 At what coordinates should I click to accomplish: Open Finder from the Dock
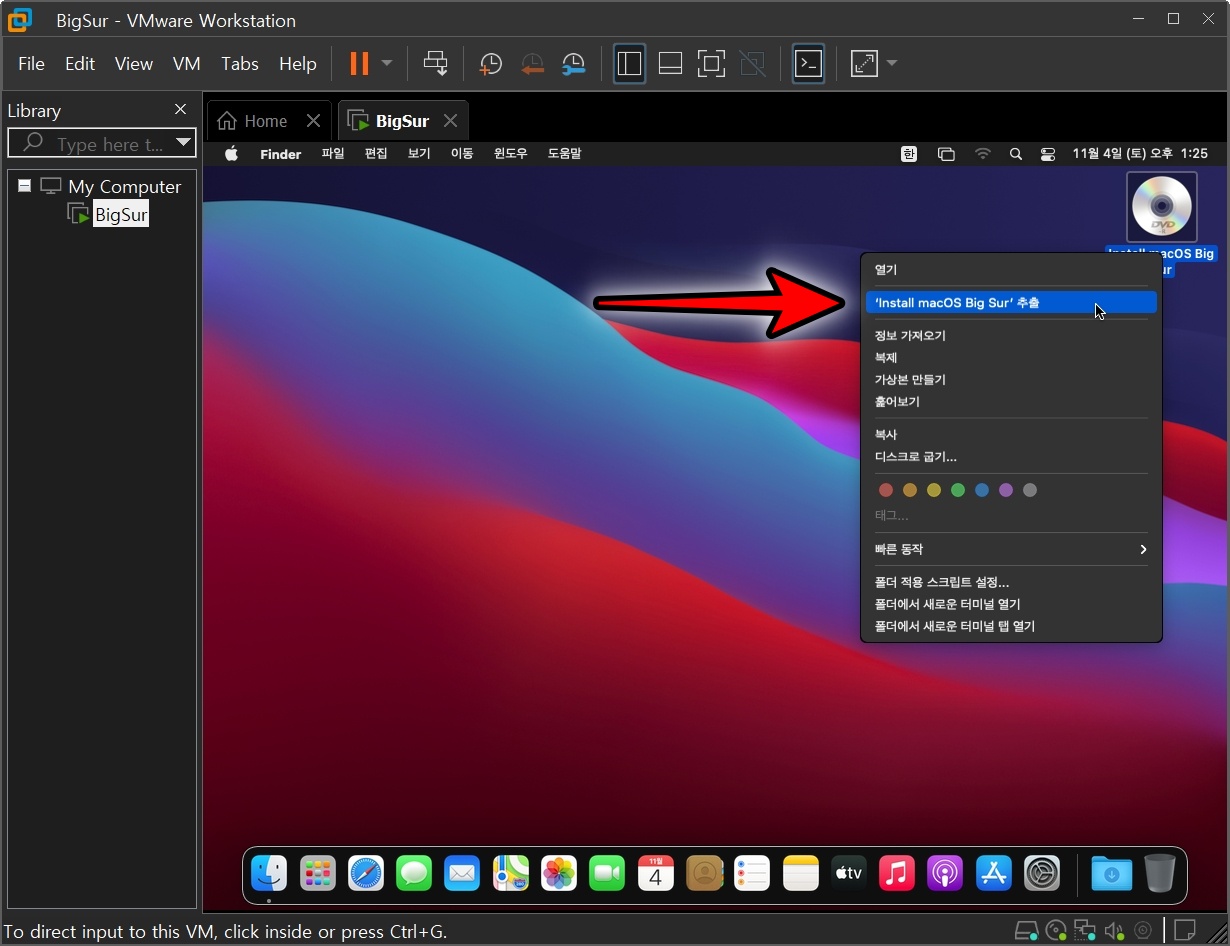[269, 873]
